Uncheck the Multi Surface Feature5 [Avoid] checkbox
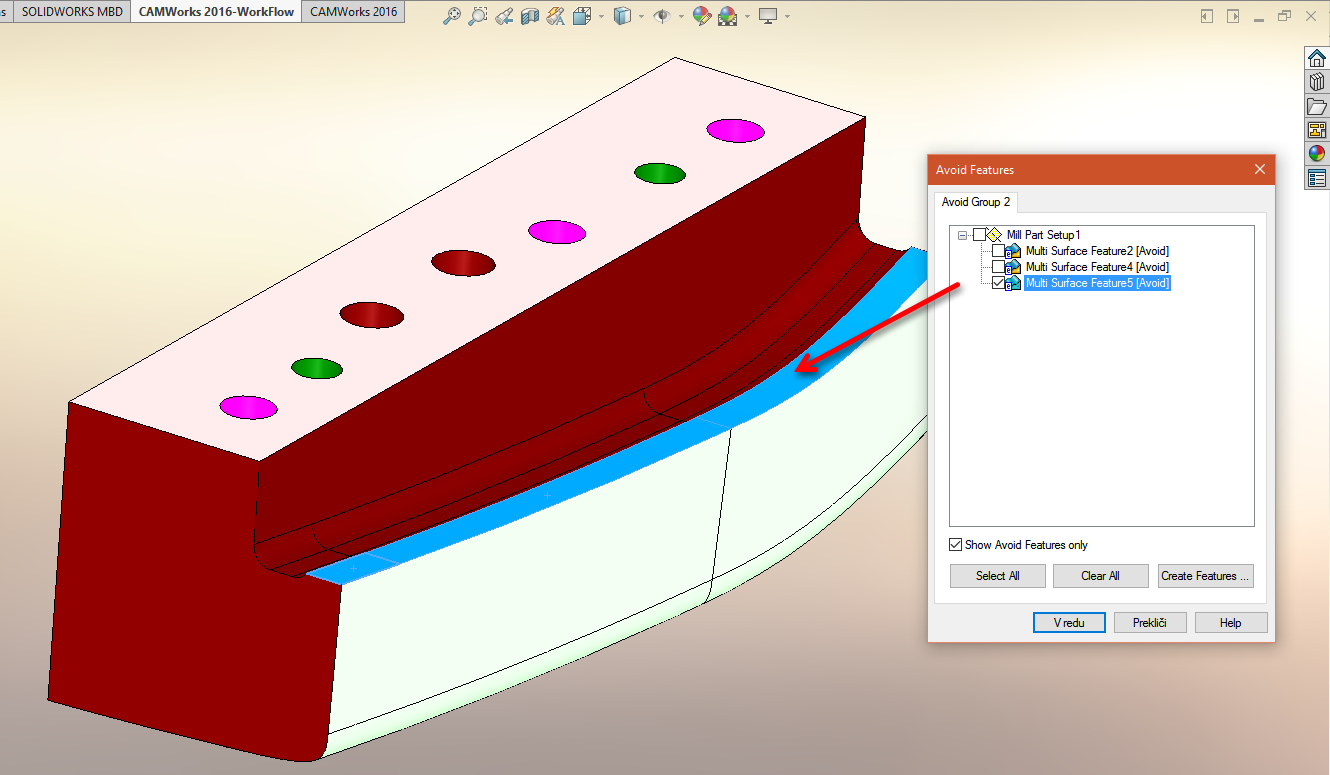 click(x=998, y=283)
